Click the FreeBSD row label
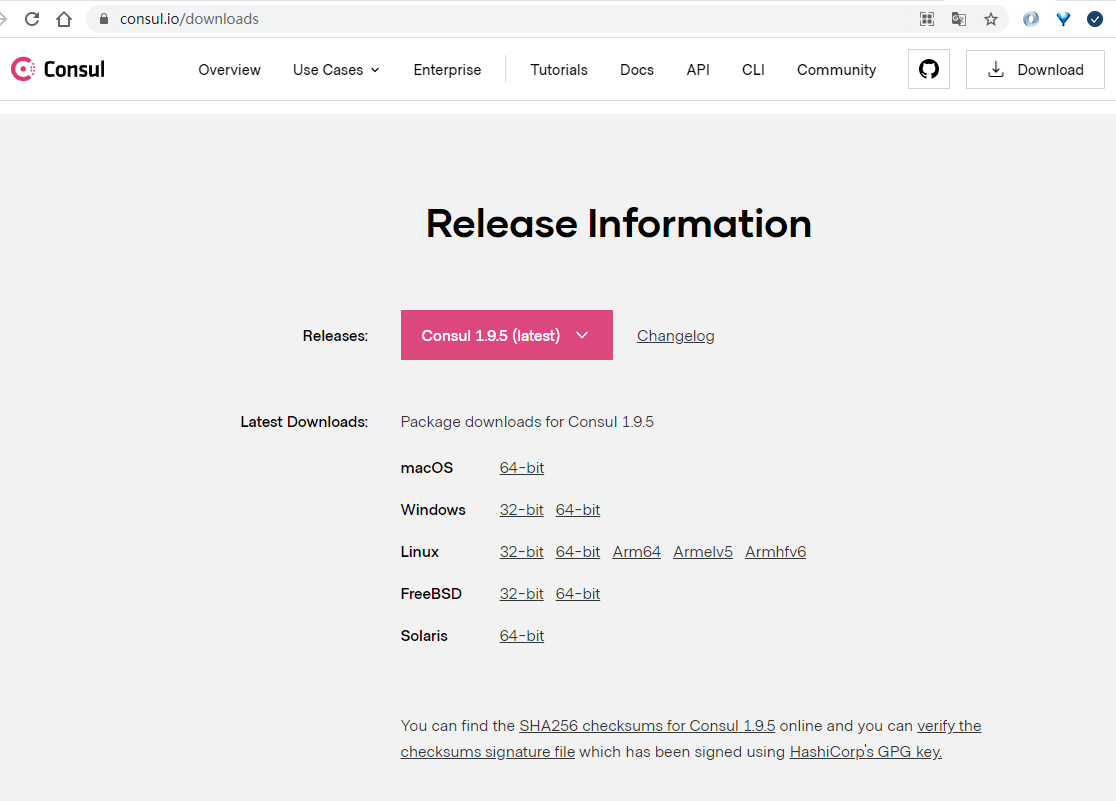1116x801 pixels. click(x=431, y=594)
